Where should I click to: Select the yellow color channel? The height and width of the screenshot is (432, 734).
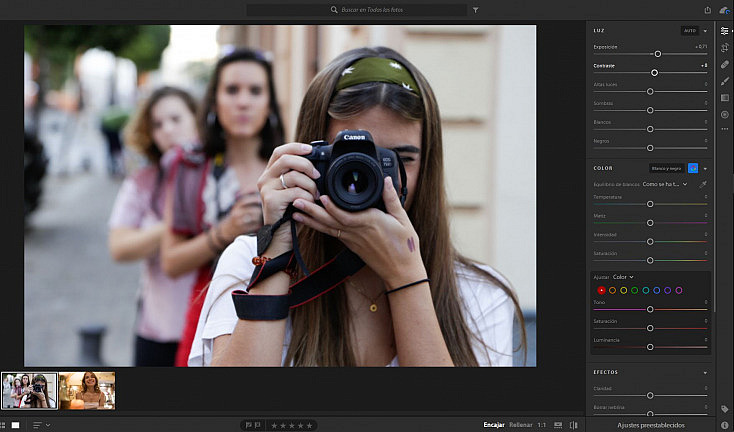pyautogui.click(x=624, y=290)
